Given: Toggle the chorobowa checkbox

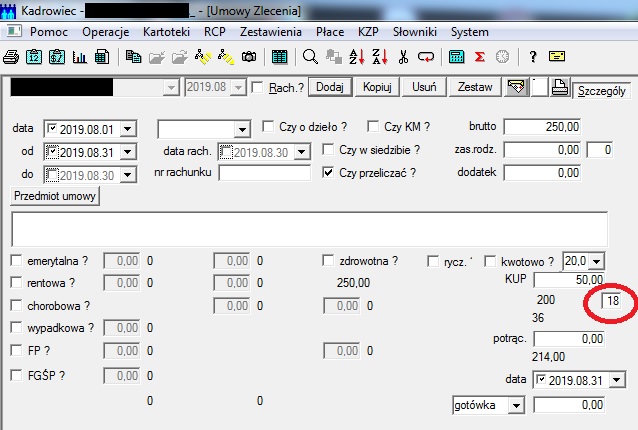Looking at the screenshot, I should click(x=16, y=305).
